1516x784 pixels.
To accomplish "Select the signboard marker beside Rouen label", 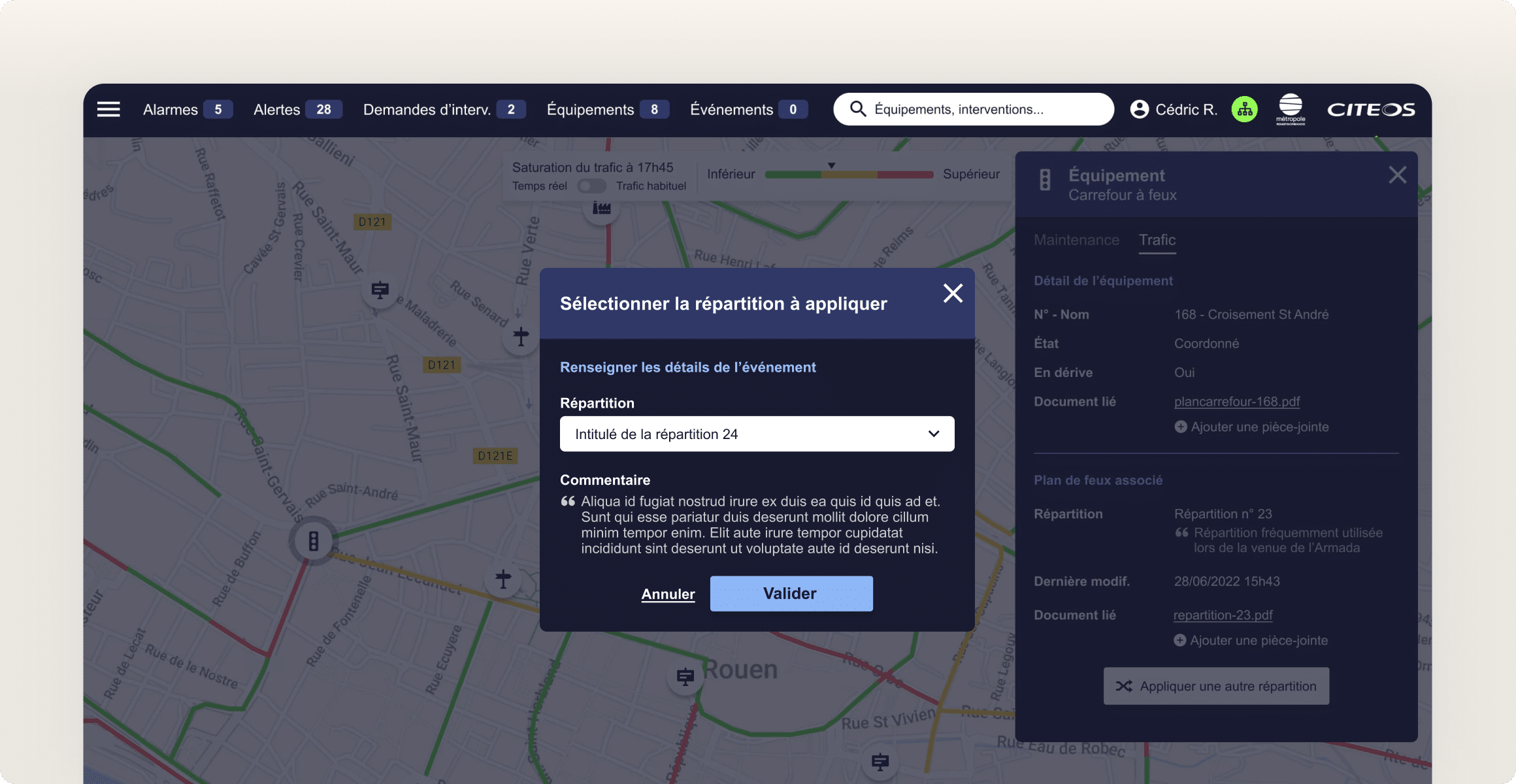I will coord(685,677).
